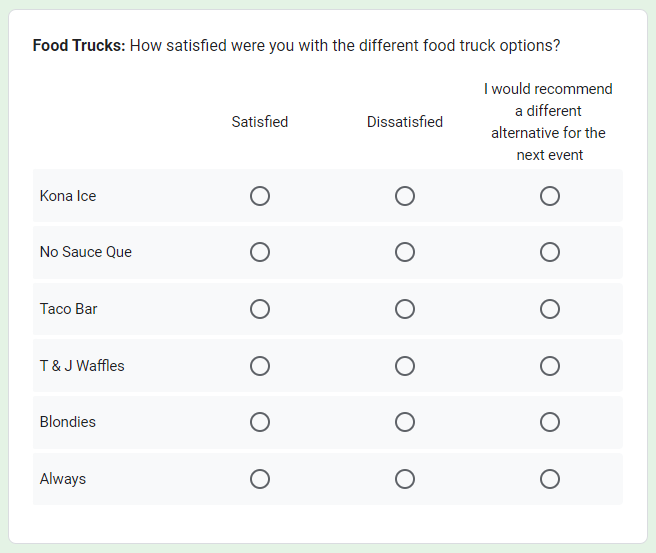Recommend alternative for T & J Waffles
Viewport: 656px width, 553px height.
coord(549,366)
